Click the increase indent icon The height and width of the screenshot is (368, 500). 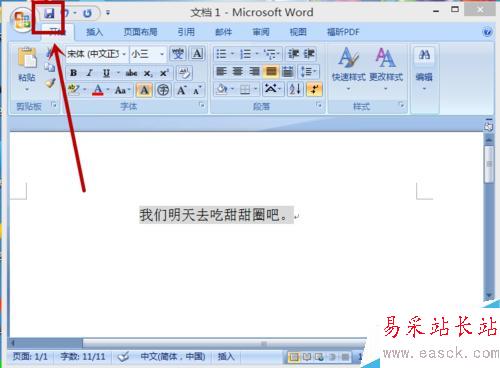click(309, 53)
